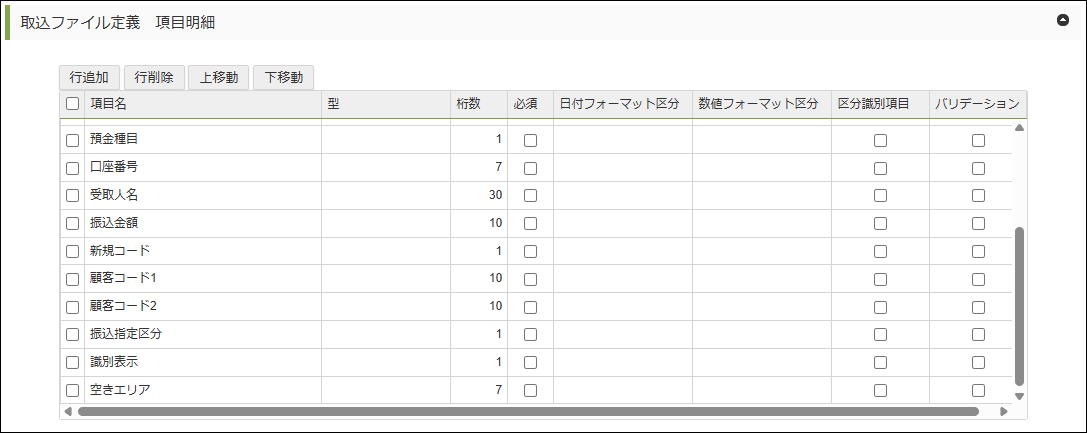Enable 区分識別項目 for the 受取人名 row
The image size is (1087, 433).
click(880, 196)
